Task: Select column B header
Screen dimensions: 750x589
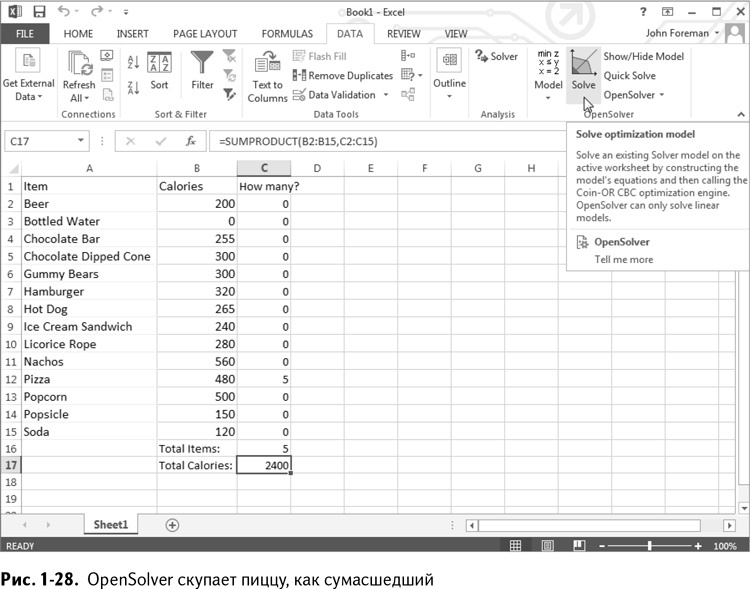Action: tap(197, 168)
